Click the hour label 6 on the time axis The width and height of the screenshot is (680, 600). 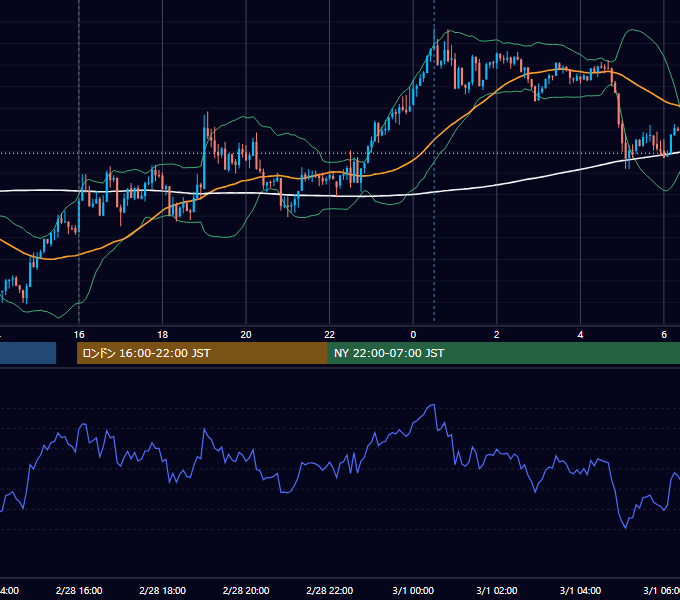coord(664,335)
